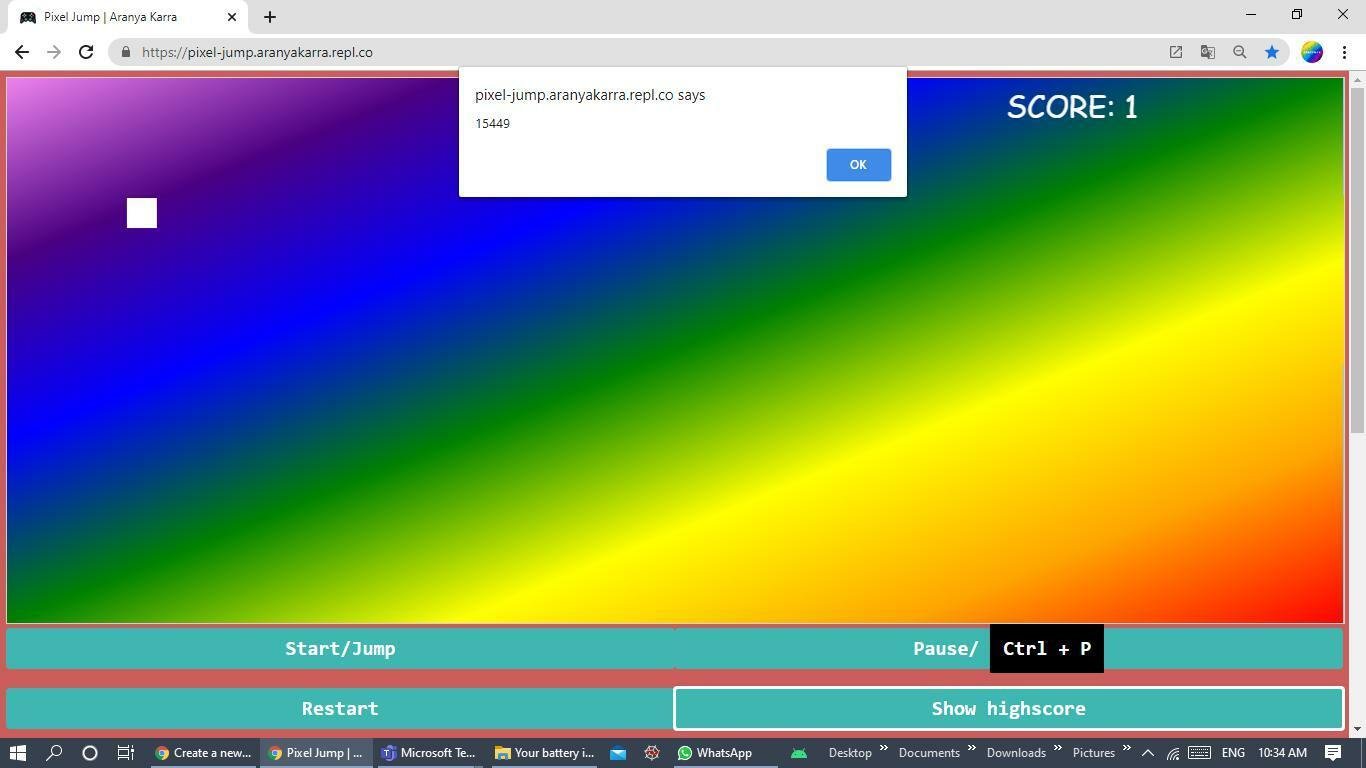Click the Show highscore button
This screenshot has height=768, width=1366.
pyautogui.click(x=1008, y=708)
